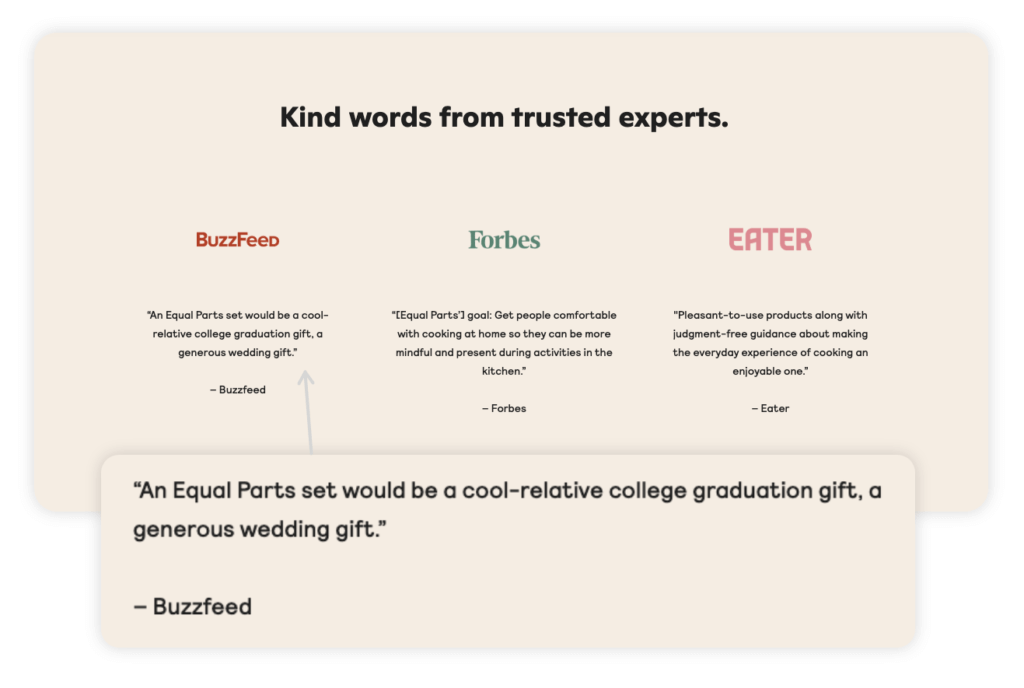Click 'enjoyable one.' in the Eater quote
Screen dimensions: 1024x688
[x=771, y=371]
